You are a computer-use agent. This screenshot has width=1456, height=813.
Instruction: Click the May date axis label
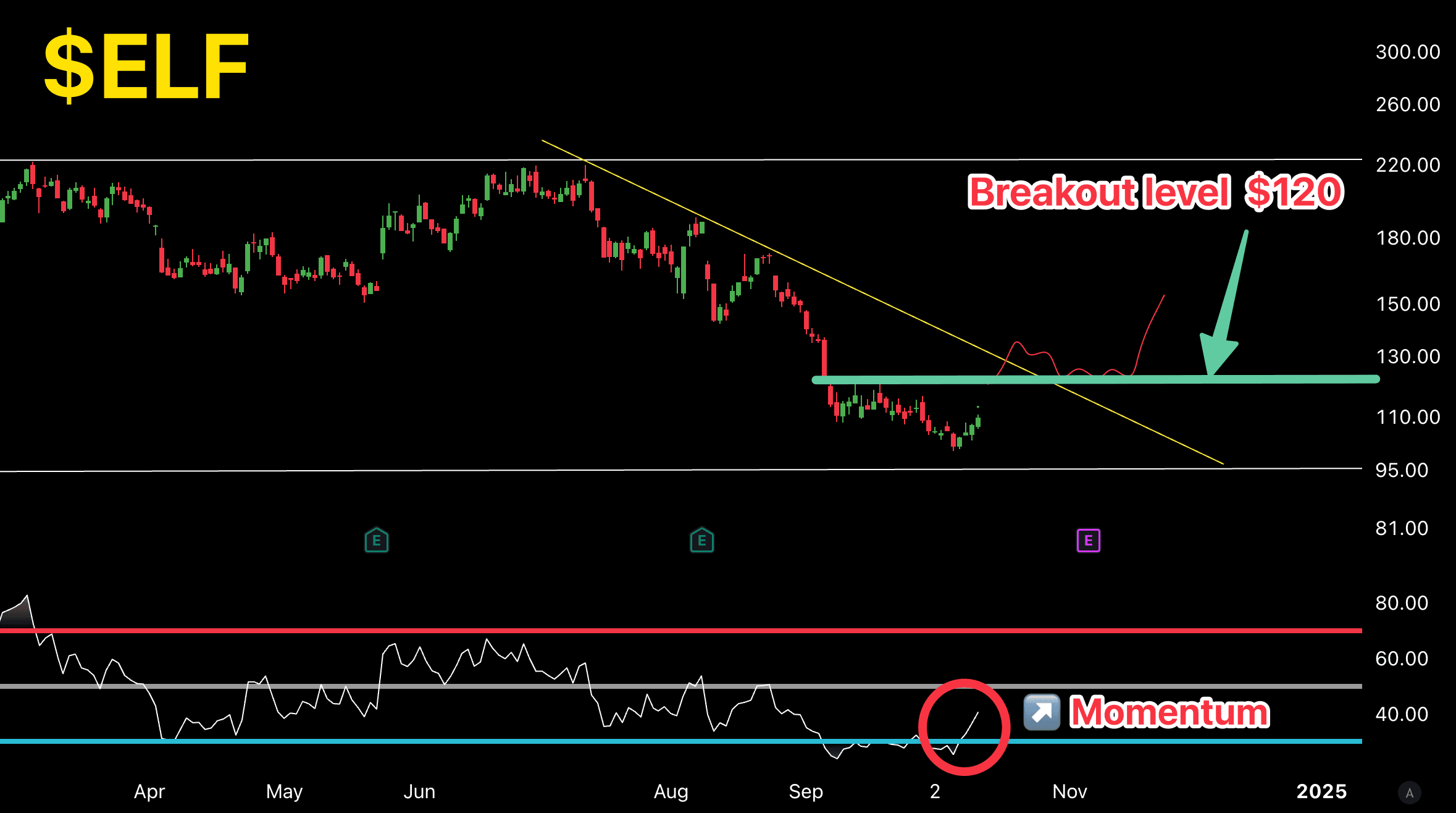(x=284, y=792)
